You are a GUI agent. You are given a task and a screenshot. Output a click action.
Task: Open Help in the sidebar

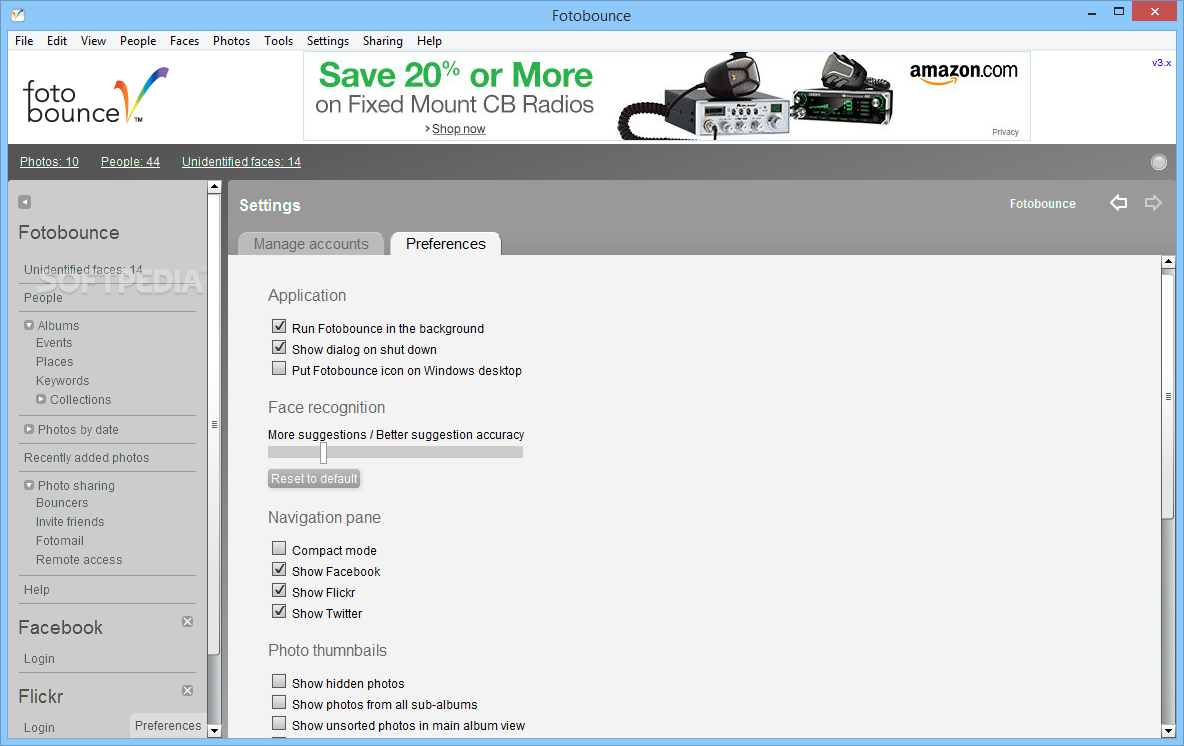[x=36, y=590]
